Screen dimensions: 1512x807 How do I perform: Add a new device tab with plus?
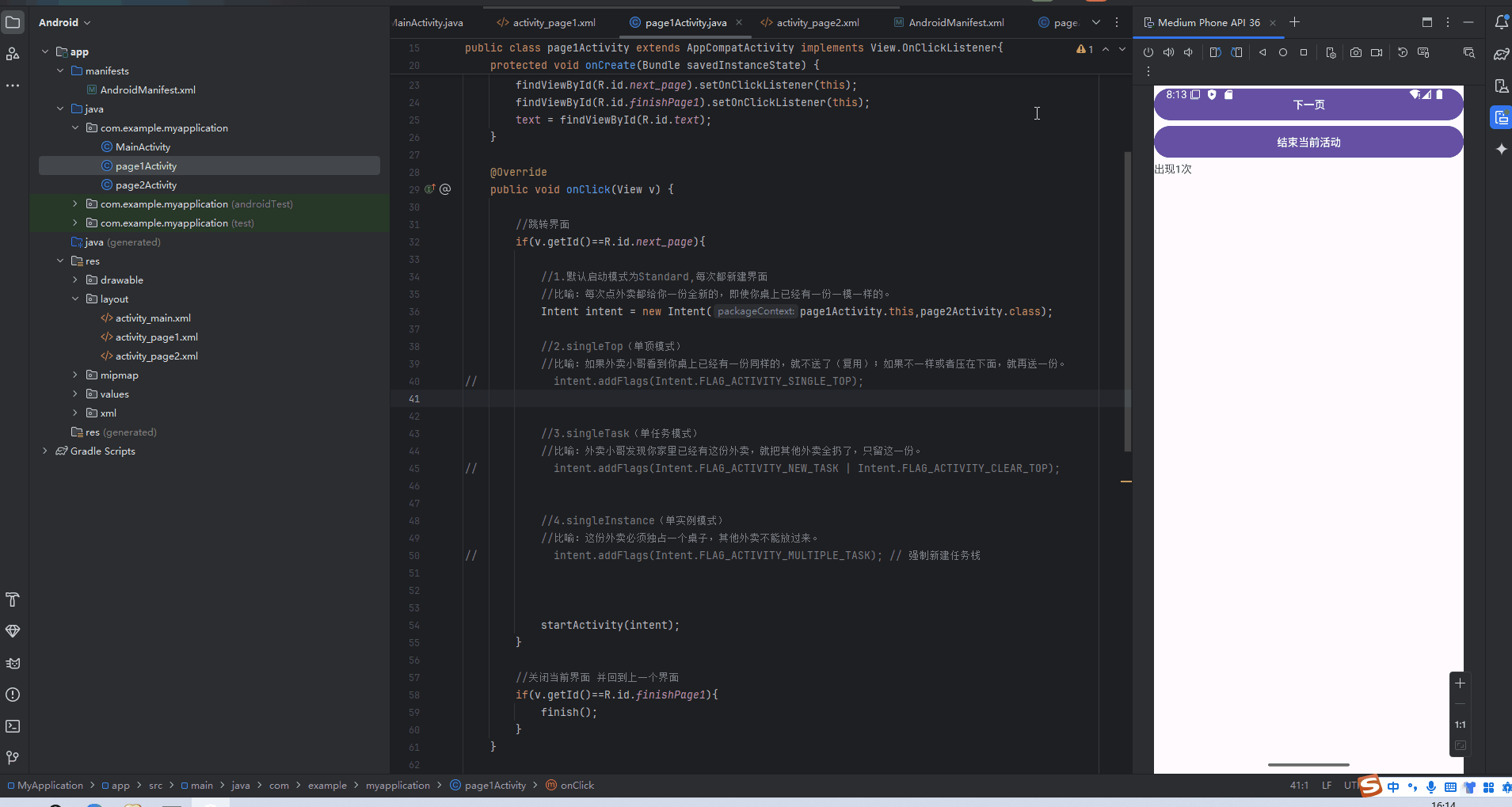[1294, 22]
